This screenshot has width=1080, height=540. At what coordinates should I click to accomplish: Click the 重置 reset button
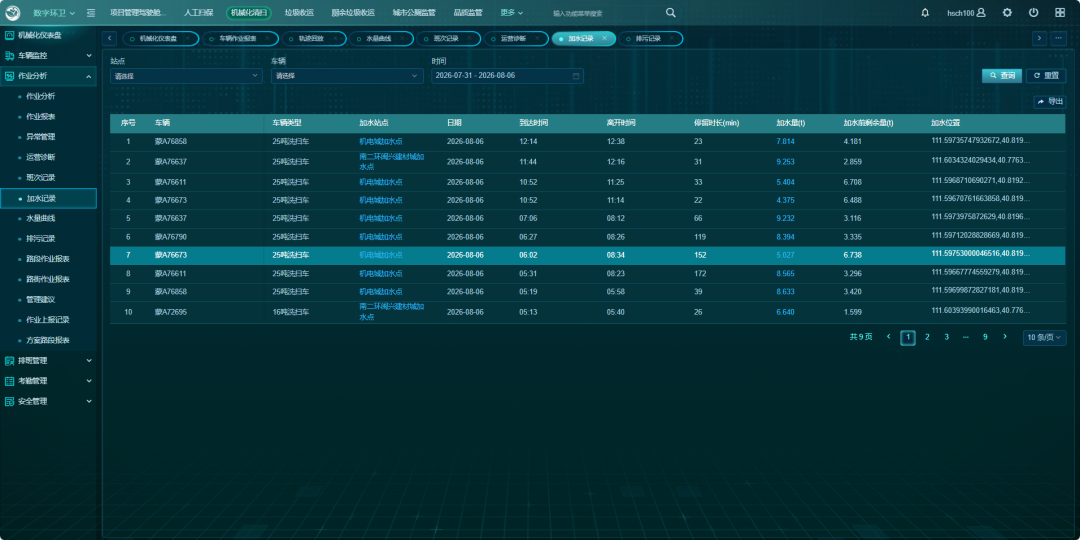(x=1046, y=76)
